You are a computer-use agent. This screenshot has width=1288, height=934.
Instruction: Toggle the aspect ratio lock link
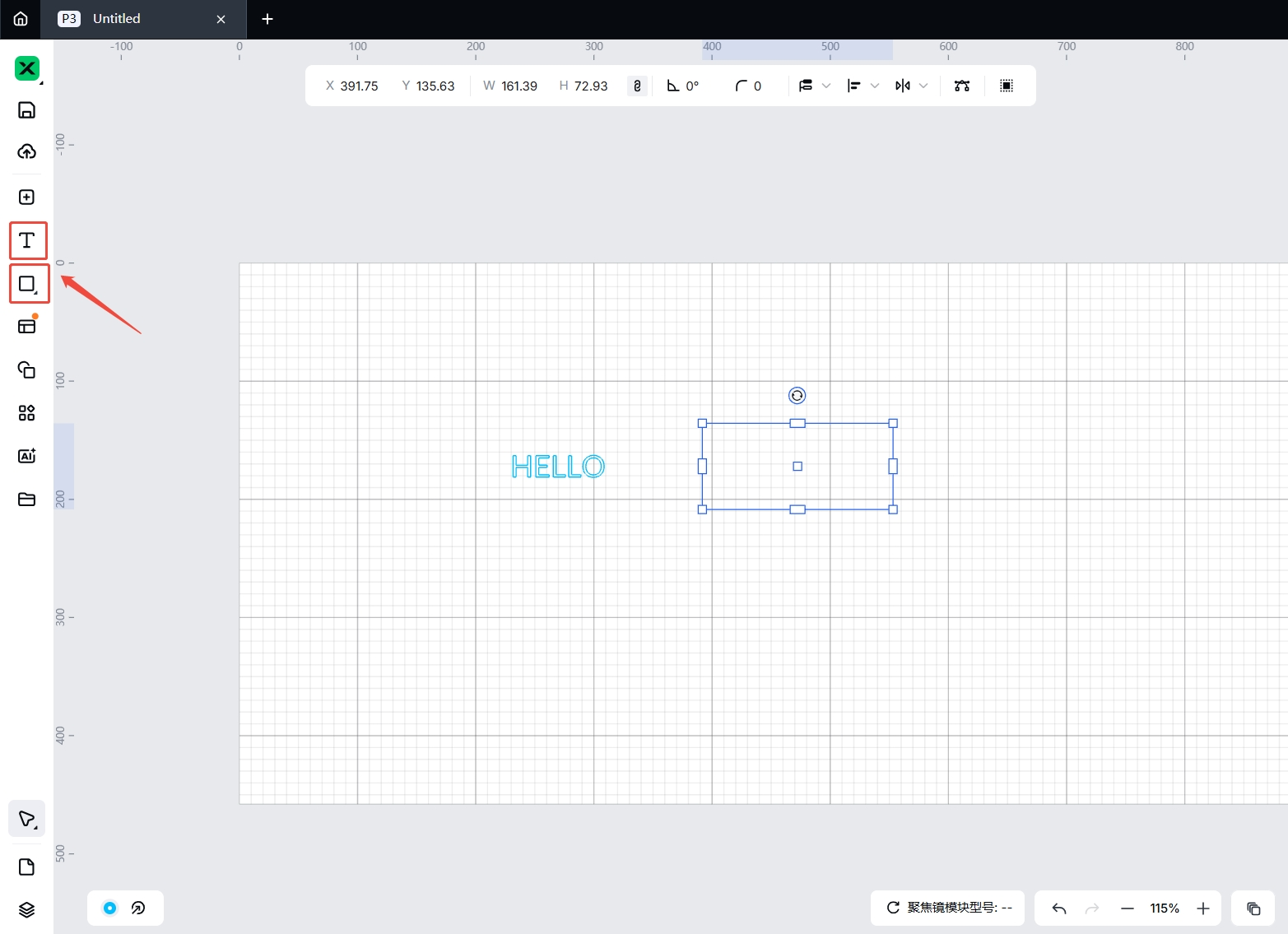637,86
